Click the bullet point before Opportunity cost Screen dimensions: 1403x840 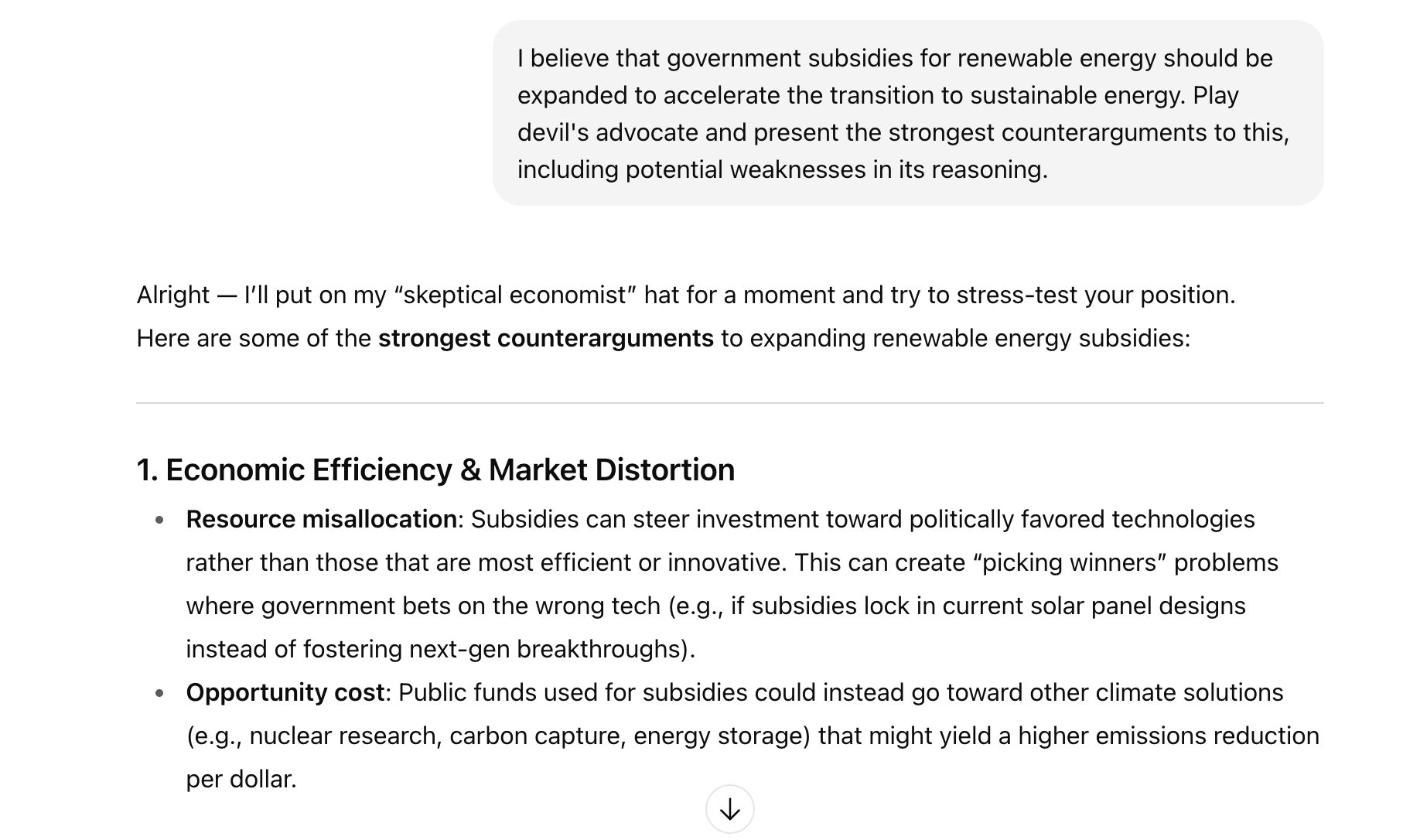tap(159, 693)
